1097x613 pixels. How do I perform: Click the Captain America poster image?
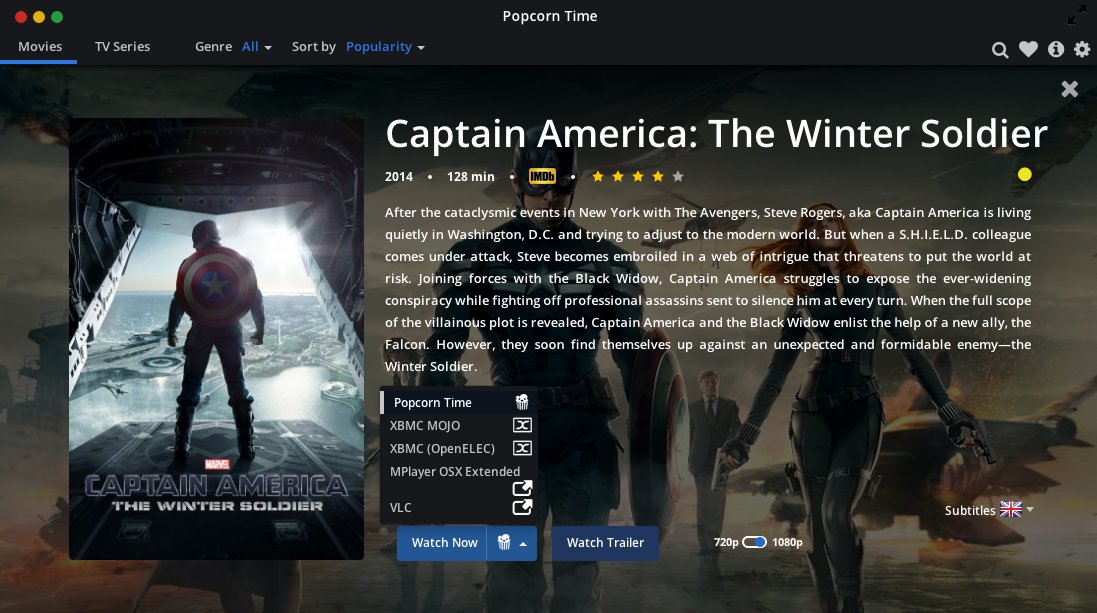[x=216, y=339]
